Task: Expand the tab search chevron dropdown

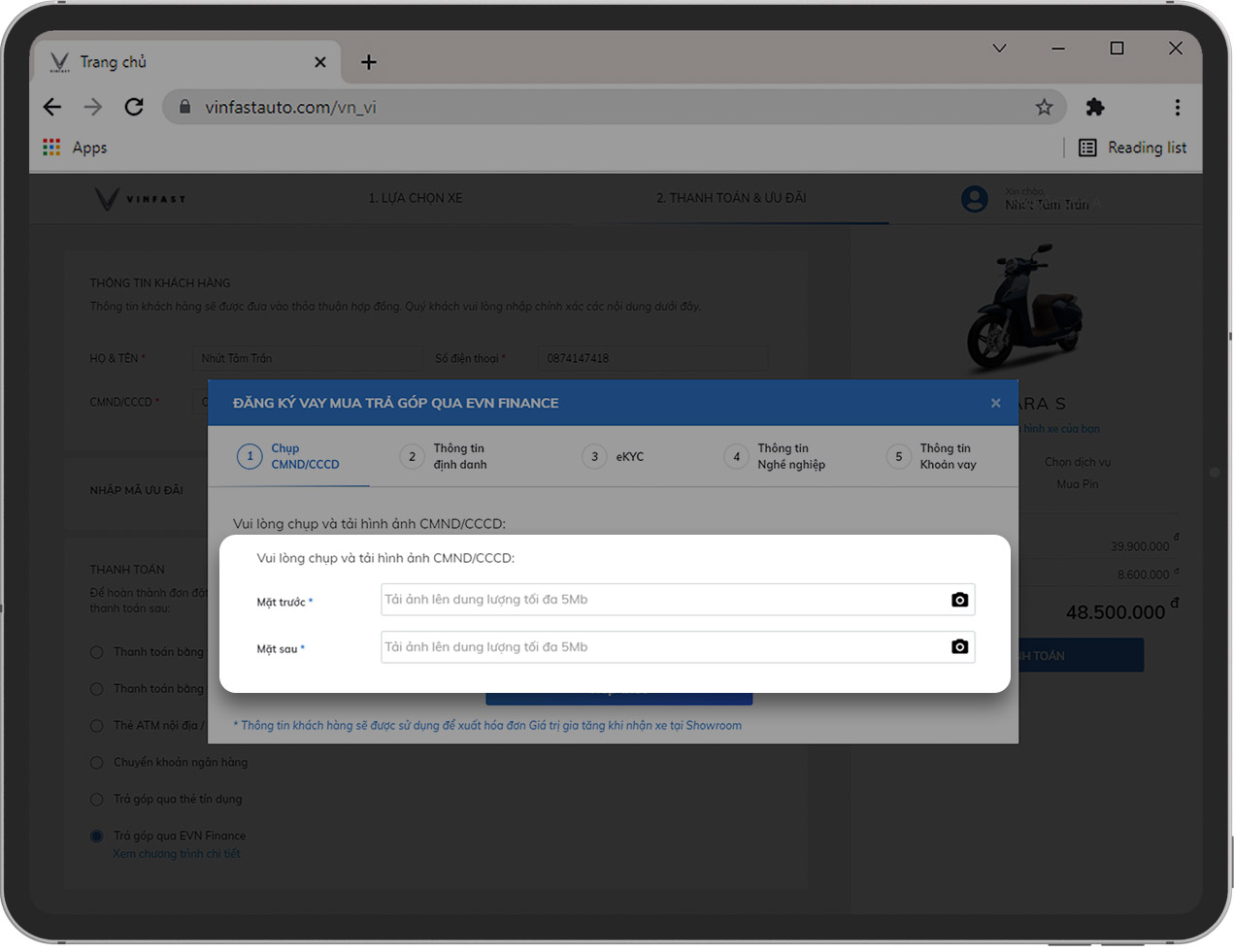Action: point(999,49)
